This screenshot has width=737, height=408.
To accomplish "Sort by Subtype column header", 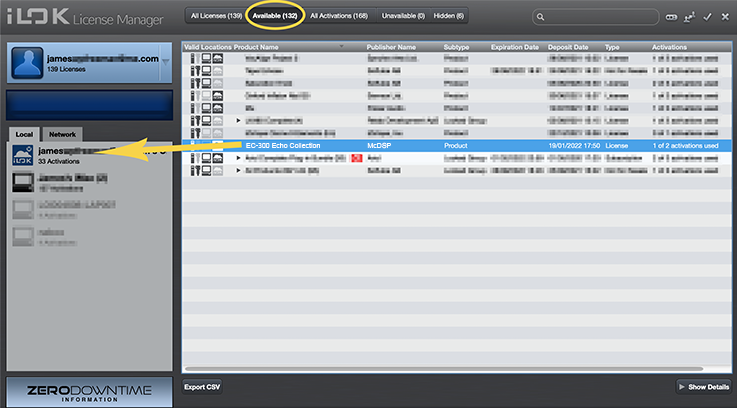I will pyautogui.click(x=456, y=47).
